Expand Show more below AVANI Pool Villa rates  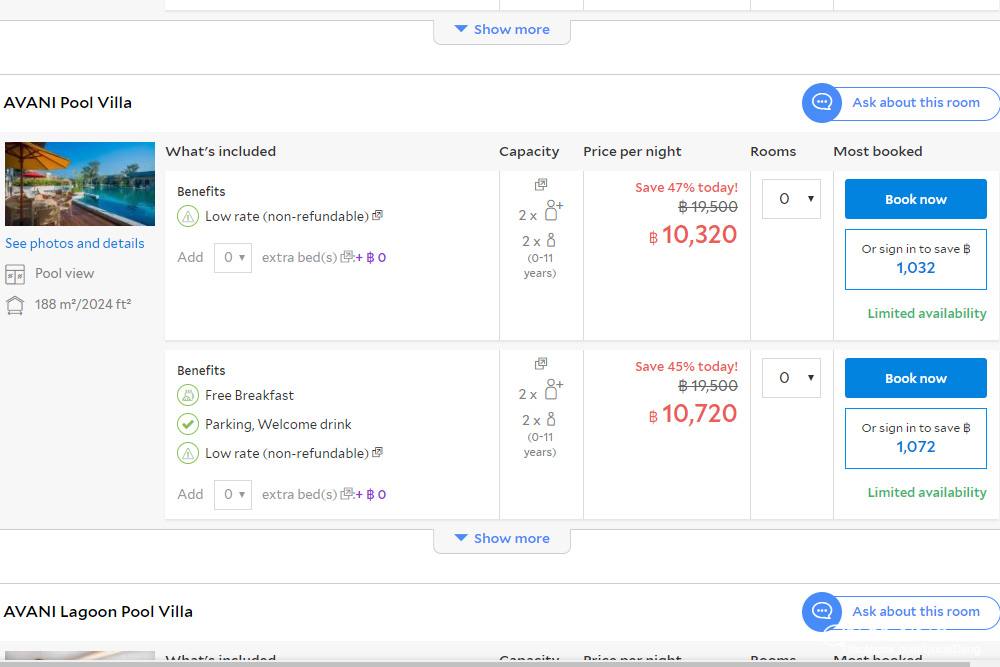(502, 539)
